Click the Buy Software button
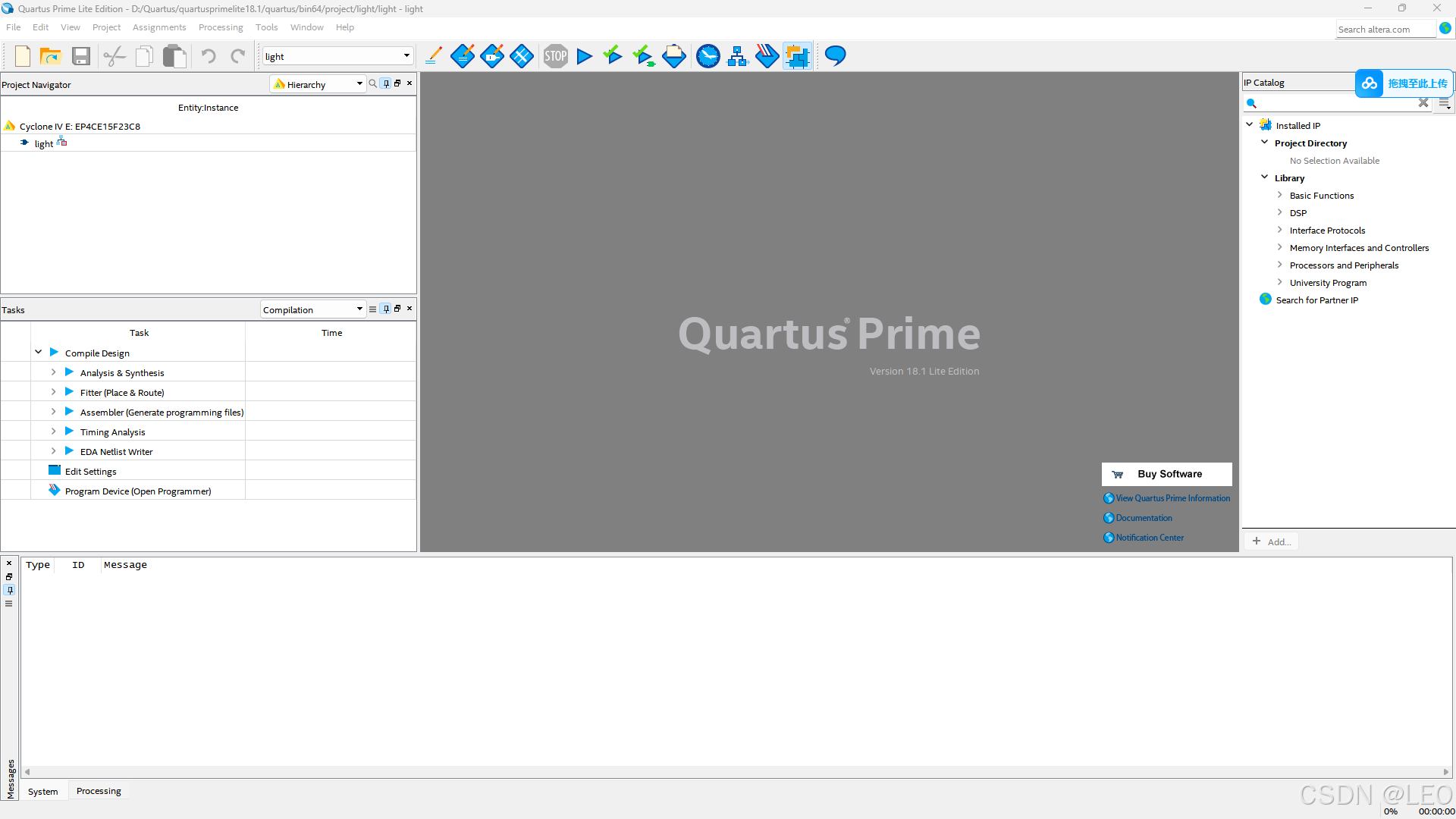1456x819 pixels. click(x=1166, y=474)
